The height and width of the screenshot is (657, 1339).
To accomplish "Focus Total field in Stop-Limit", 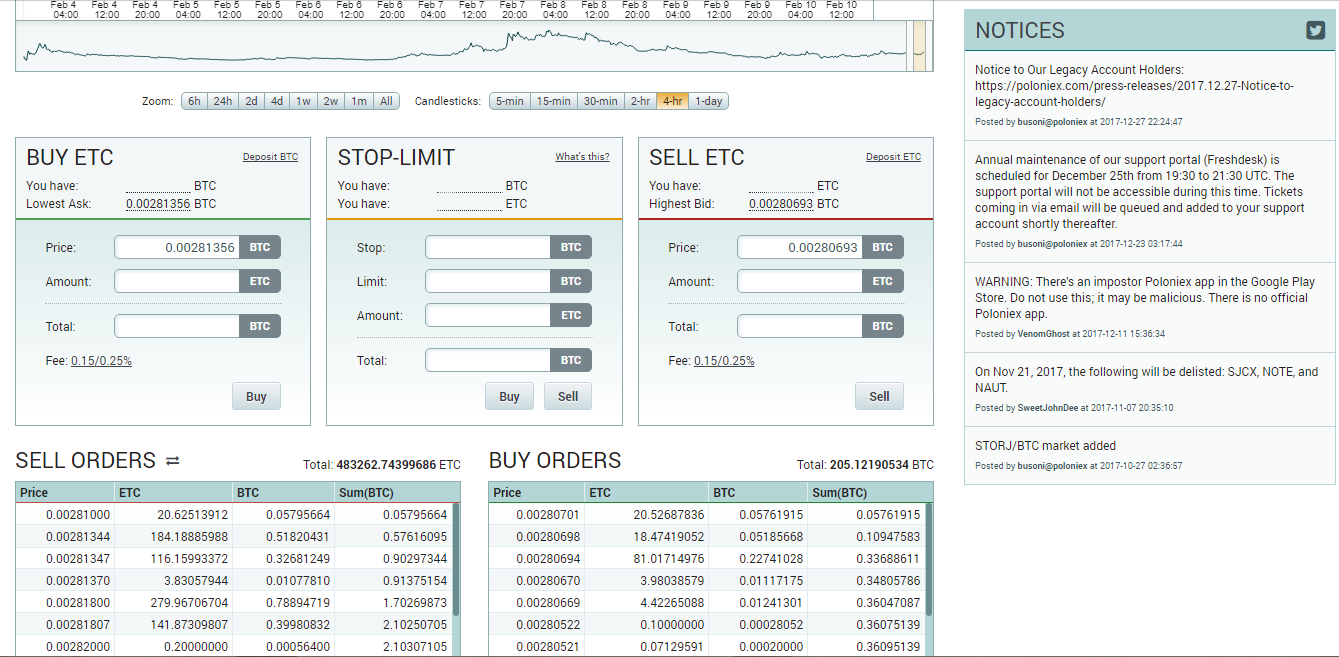I will click(488, 360).
